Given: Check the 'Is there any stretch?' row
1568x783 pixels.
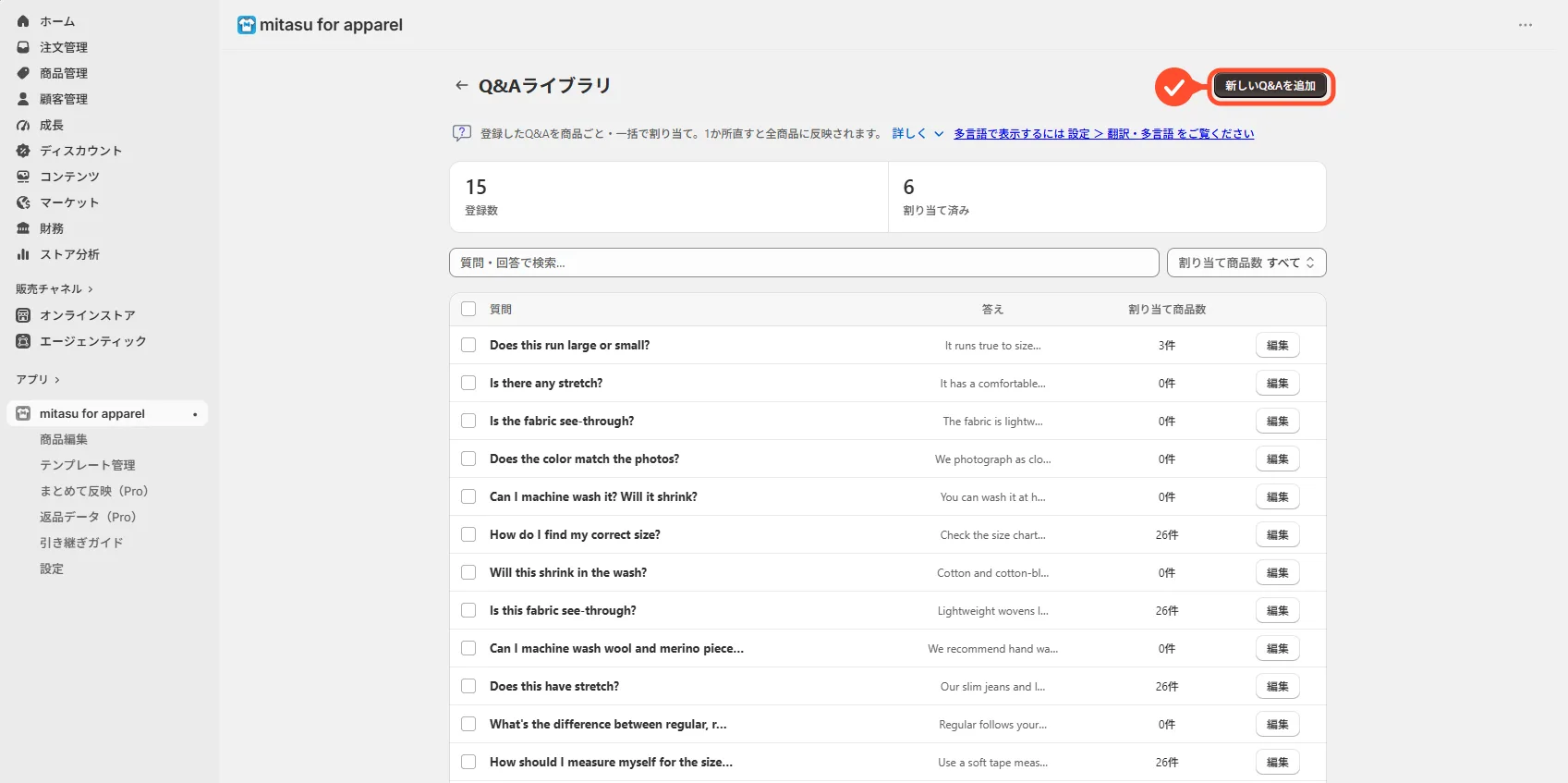Looking at the screenshot, I should coord(468,383).
